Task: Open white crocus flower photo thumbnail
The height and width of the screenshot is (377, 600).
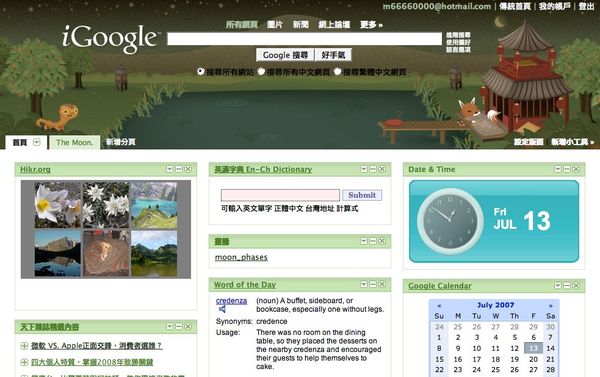Action: [x=58, y=205]
